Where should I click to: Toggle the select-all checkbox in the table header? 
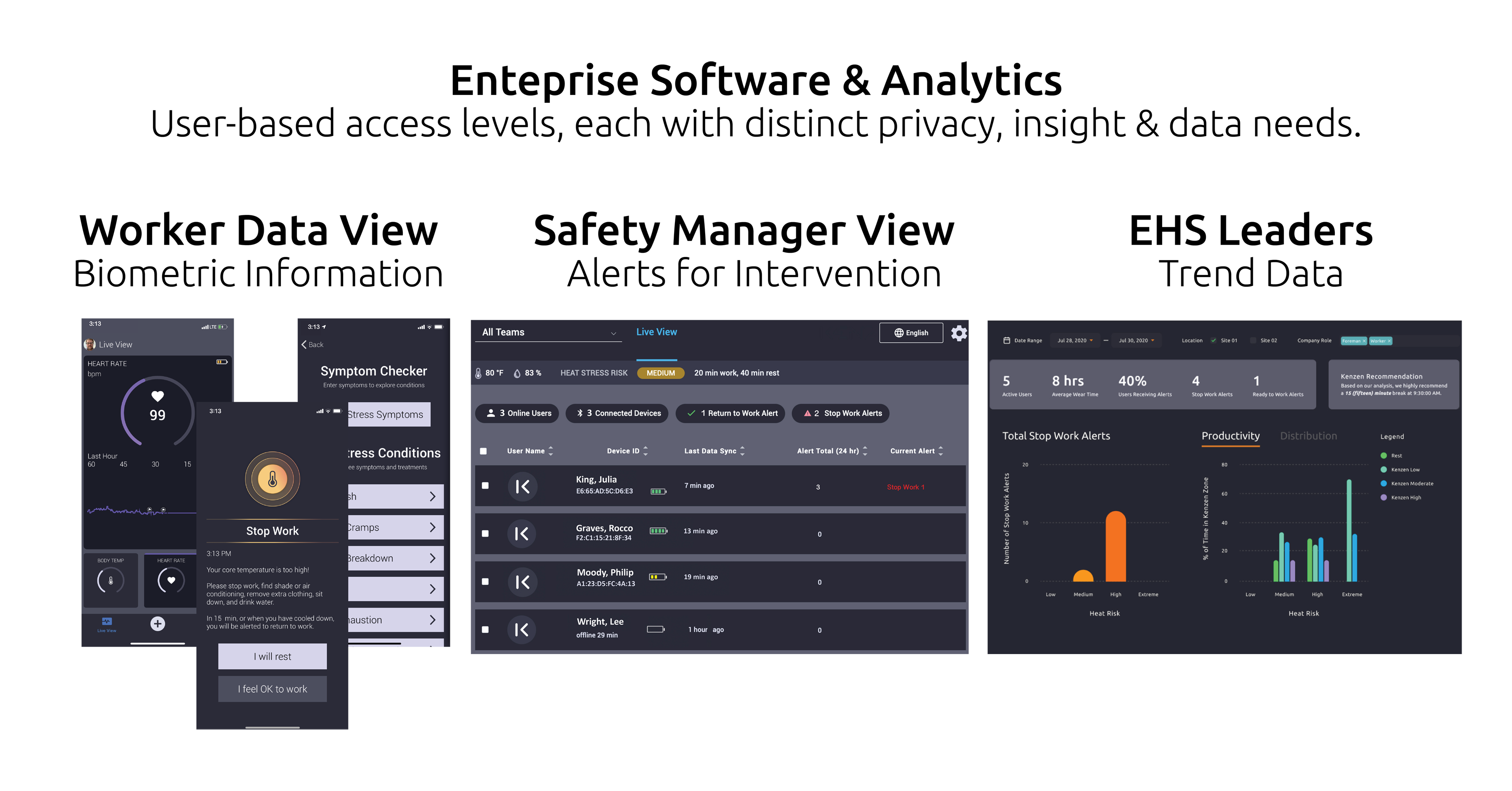click(483, 451)
